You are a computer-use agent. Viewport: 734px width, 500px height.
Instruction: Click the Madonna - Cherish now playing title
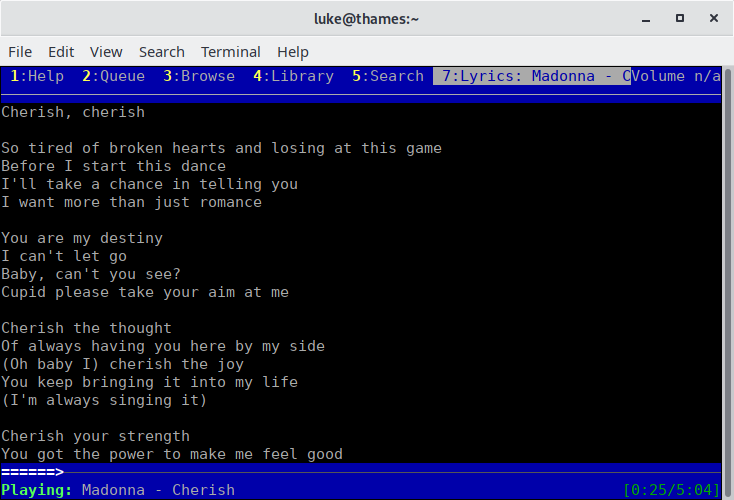click(x=158, y=490)
